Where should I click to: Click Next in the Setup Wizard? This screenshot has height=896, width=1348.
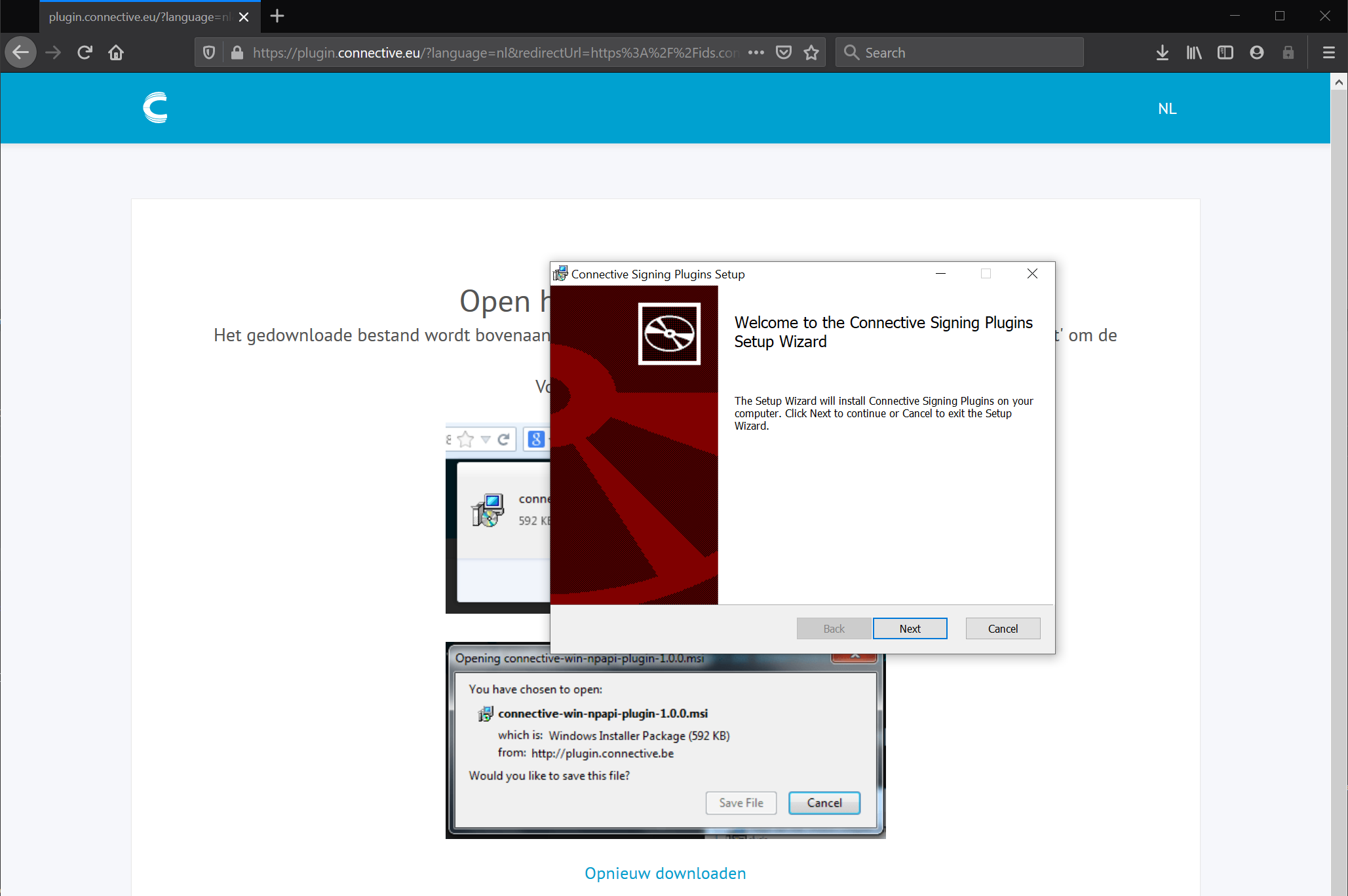point(910,629)
